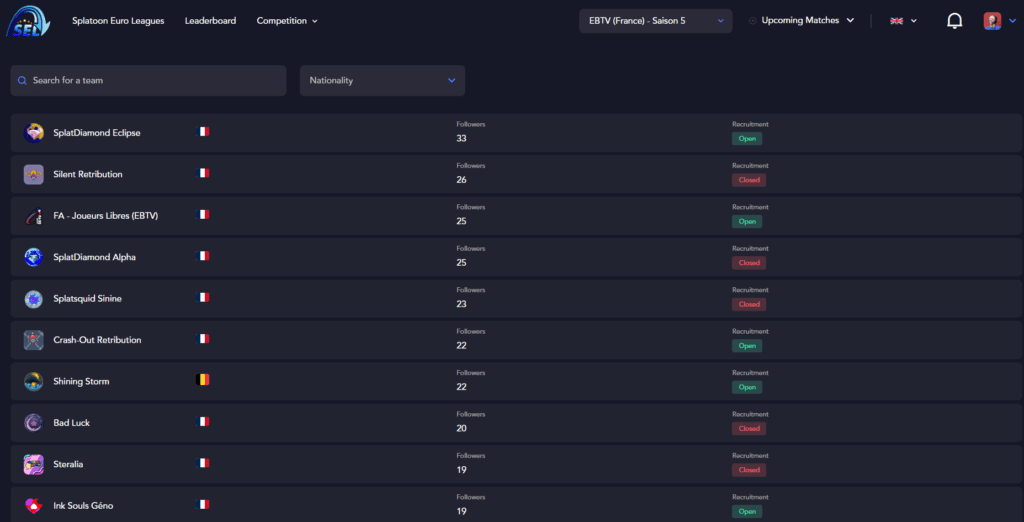Click Open badge for Ink Souls Géno
This screenshot has width=1024, height=522.
pyautogui.click(x=746, y=512)
